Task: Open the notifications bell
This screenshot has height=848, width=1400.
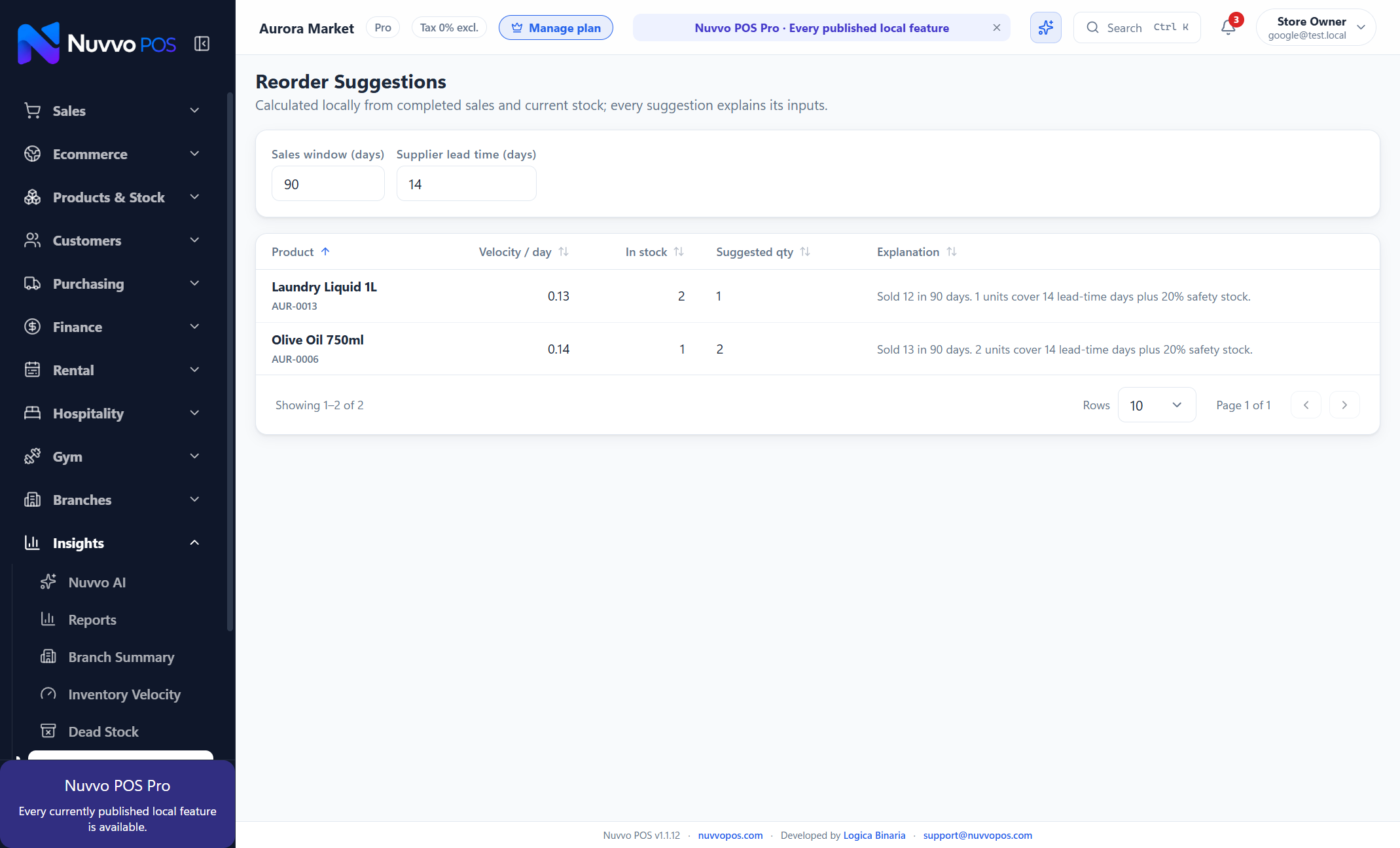Action: (x=1228, y=28)
